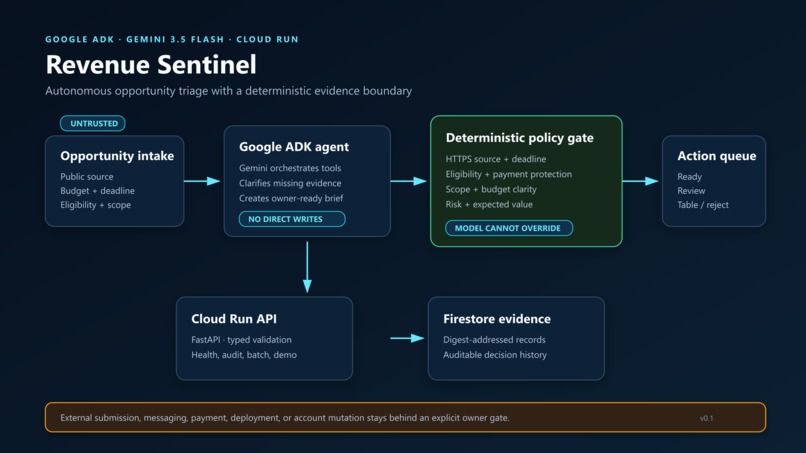Viewport: 806px width, 453px height.
Task: Click the v0.1 version label
Action: [x=707, y=419]
